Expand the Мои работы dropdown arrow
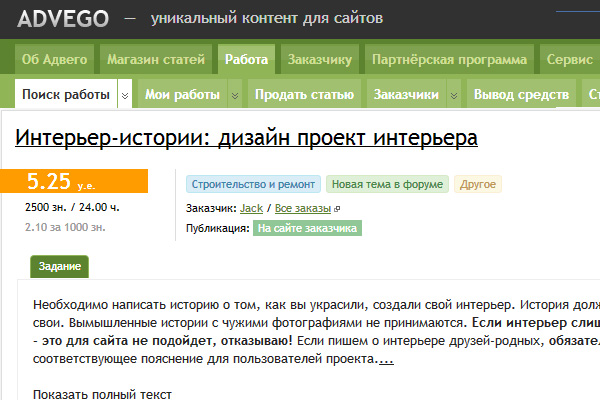This screenshot has height=400, width=600. click(x=234, y=96)
